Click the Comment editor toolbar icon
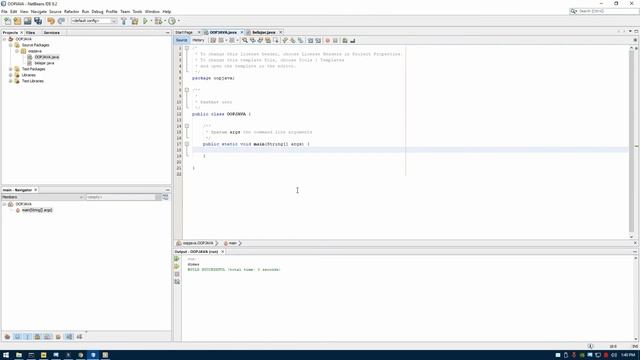Viewport: 640px width, 360px height. [x=345, y=40]
